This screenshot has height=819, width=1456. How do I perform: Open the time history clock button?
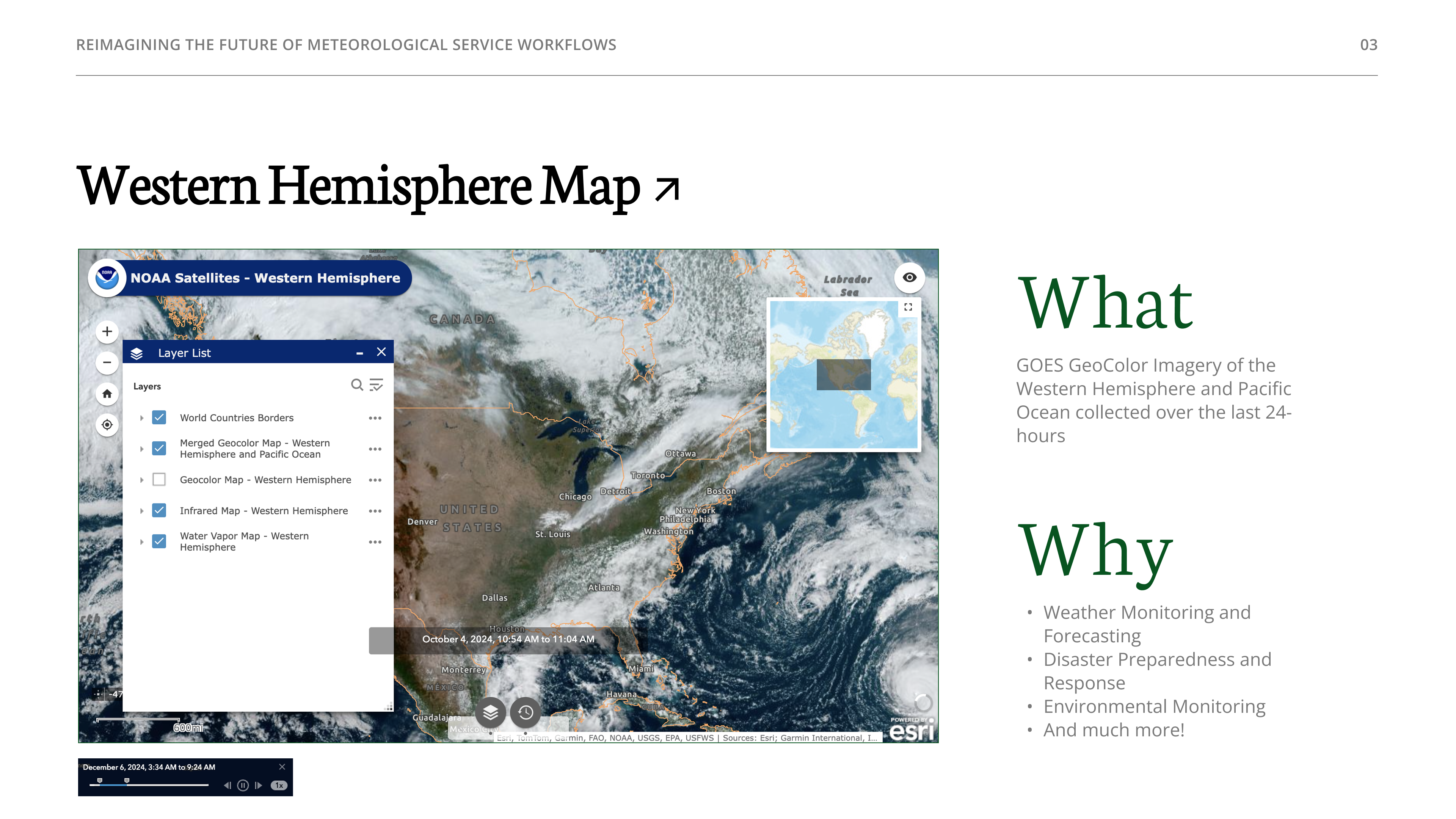[x=526, y=712]
